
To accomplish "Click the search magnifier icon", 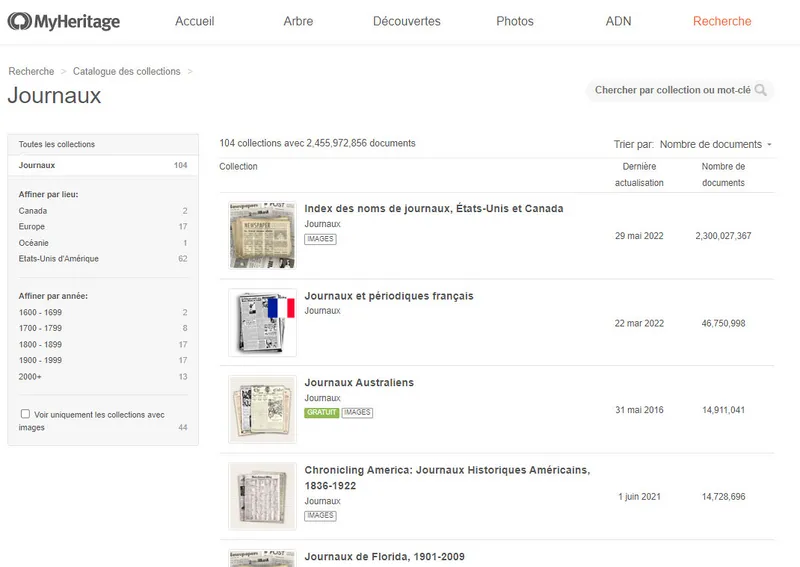I will point(760,90).
